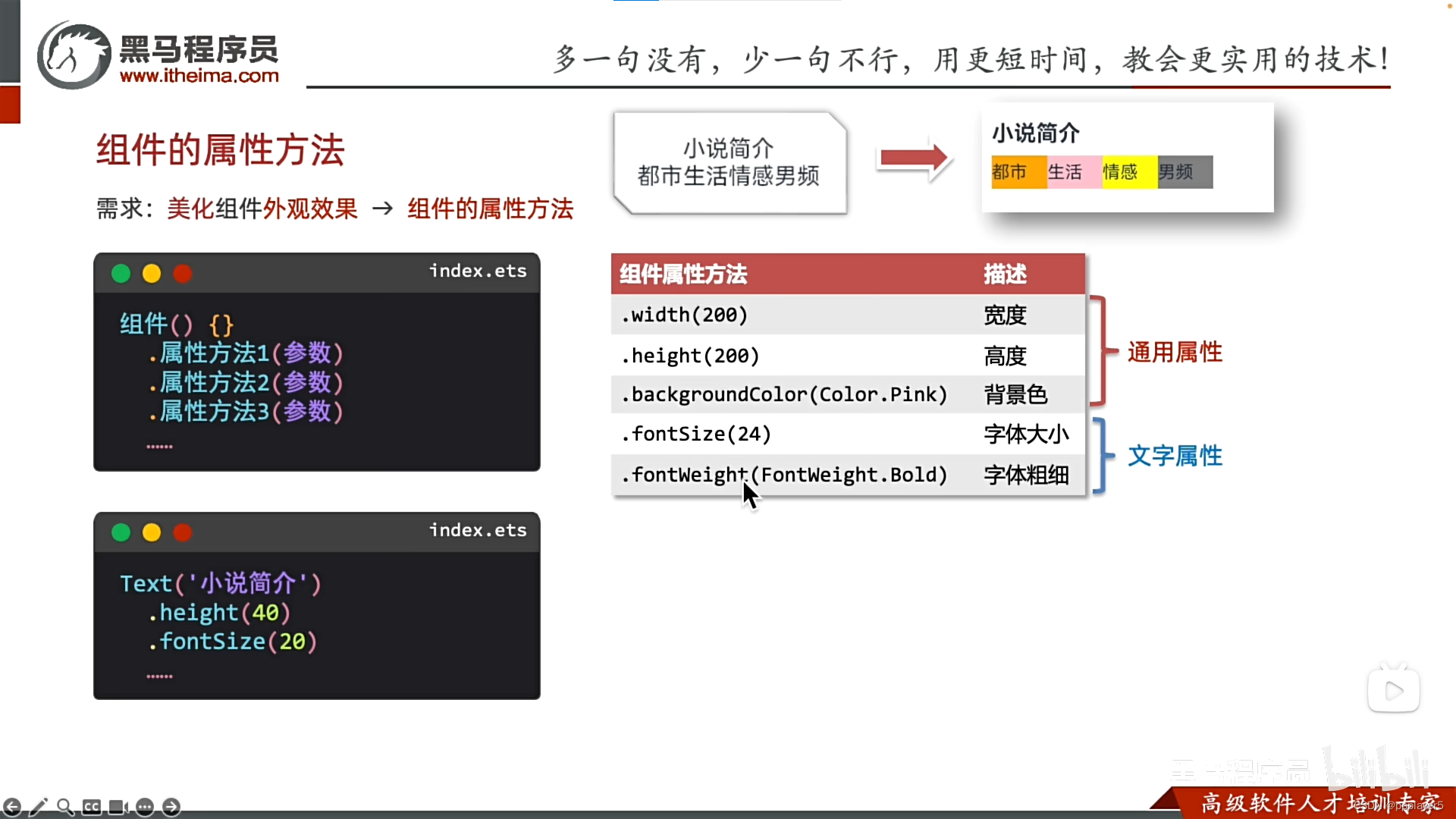
Task: Click the orange 都市 tag swatch
Action: [1018, 172]
